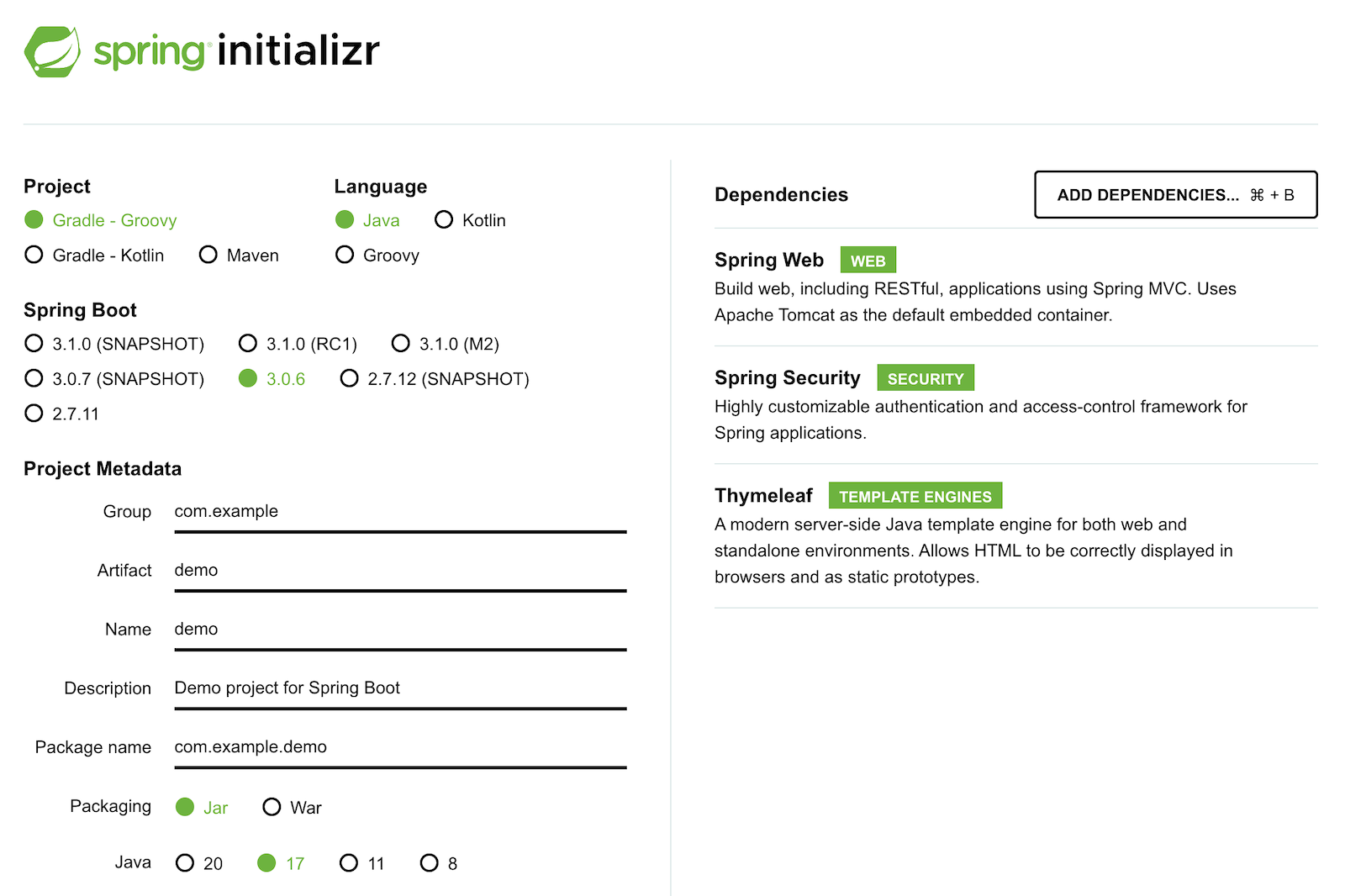Choose Gradle - Kotlin project type
Screen dimensions: 1345x896
[x=34, y=255]
